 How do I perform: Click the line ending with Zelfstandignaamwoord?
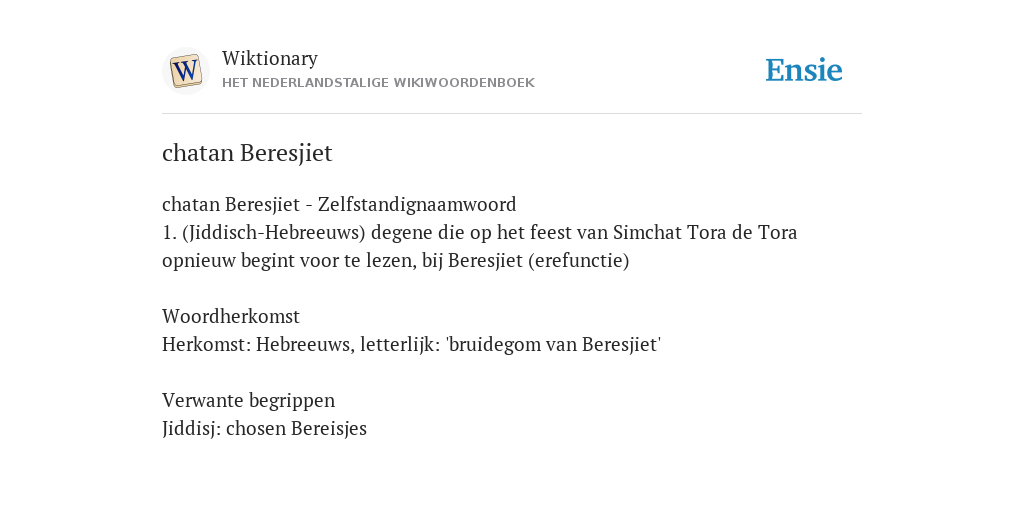339,204
